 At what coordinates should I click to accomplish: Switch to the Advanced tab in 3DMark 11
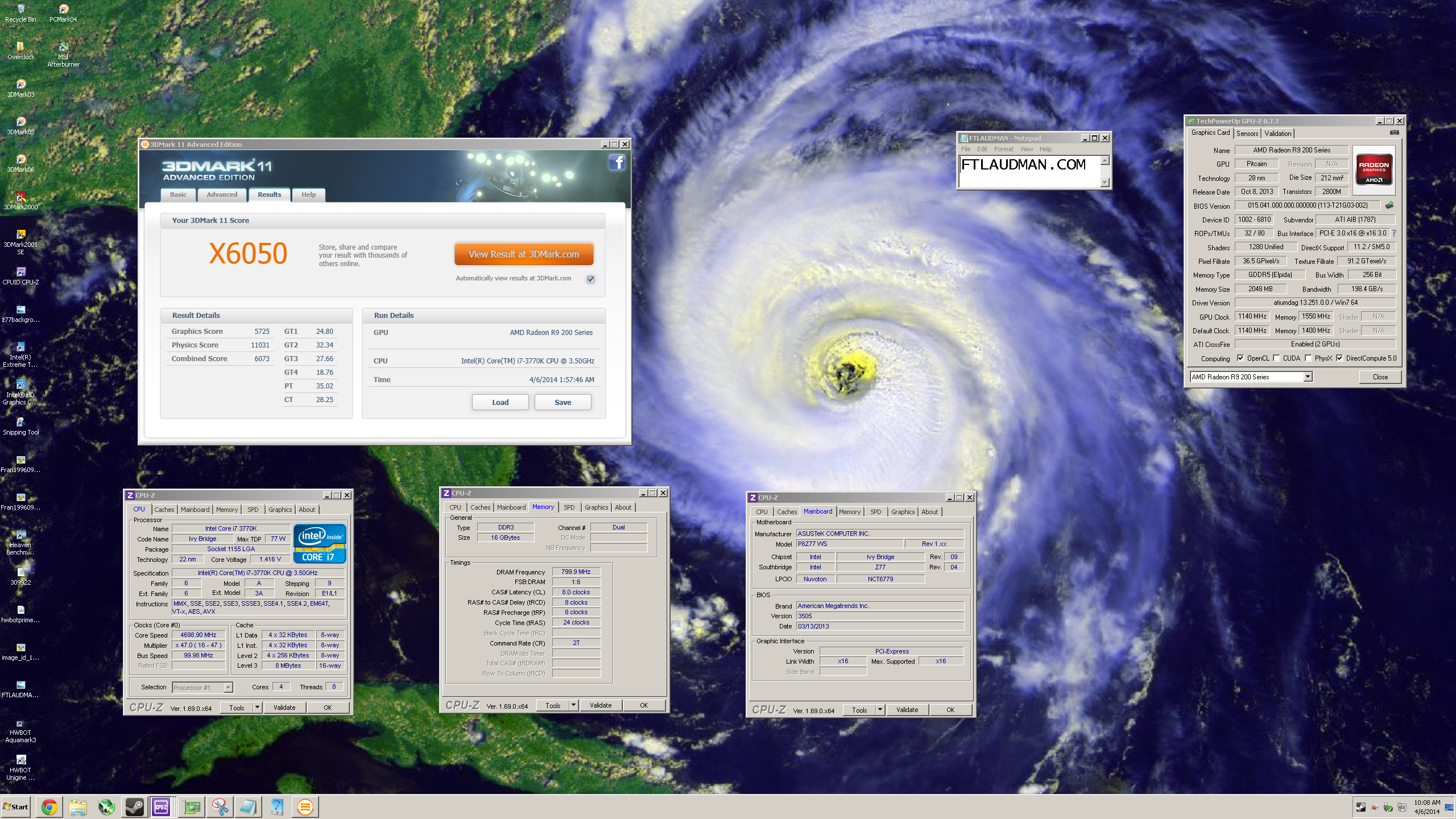point(222,195)
